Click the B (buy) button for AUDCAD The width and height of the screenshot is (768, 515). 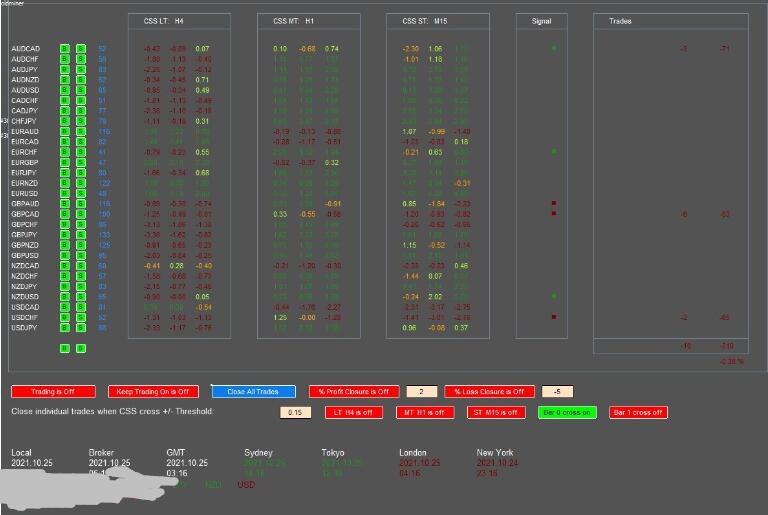click(x=65, y=49)
